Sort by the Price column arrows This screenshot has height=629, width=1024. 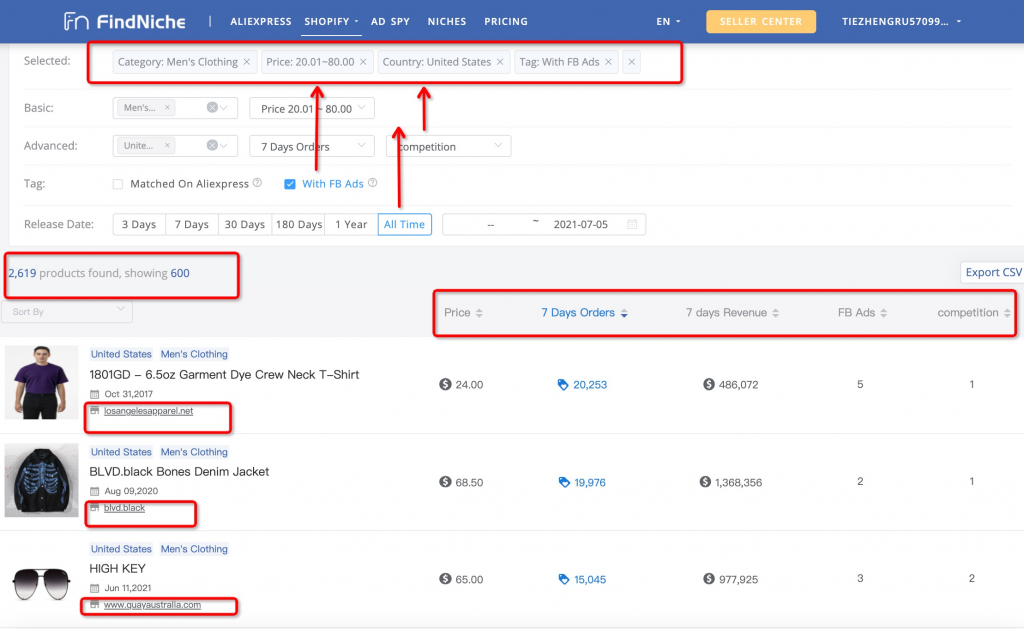point(479,313)
